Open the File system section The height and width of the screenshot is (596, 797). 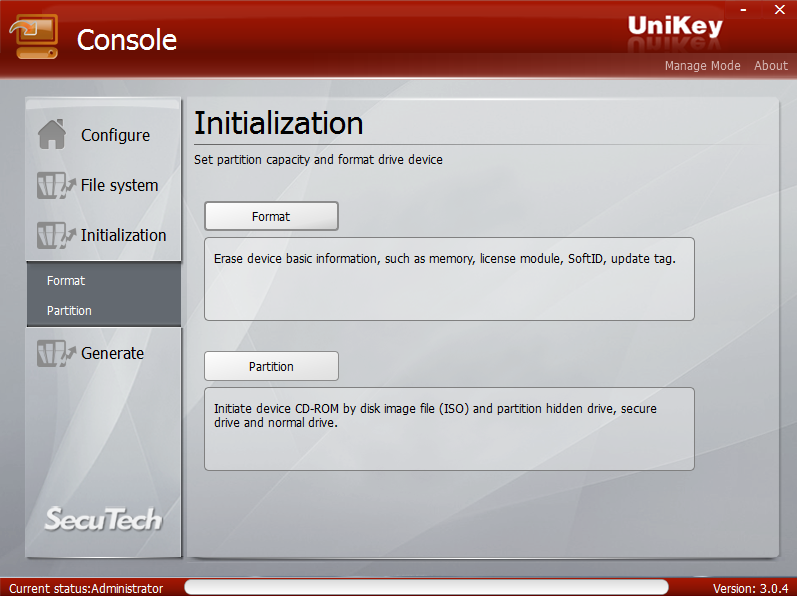point(119,185)
